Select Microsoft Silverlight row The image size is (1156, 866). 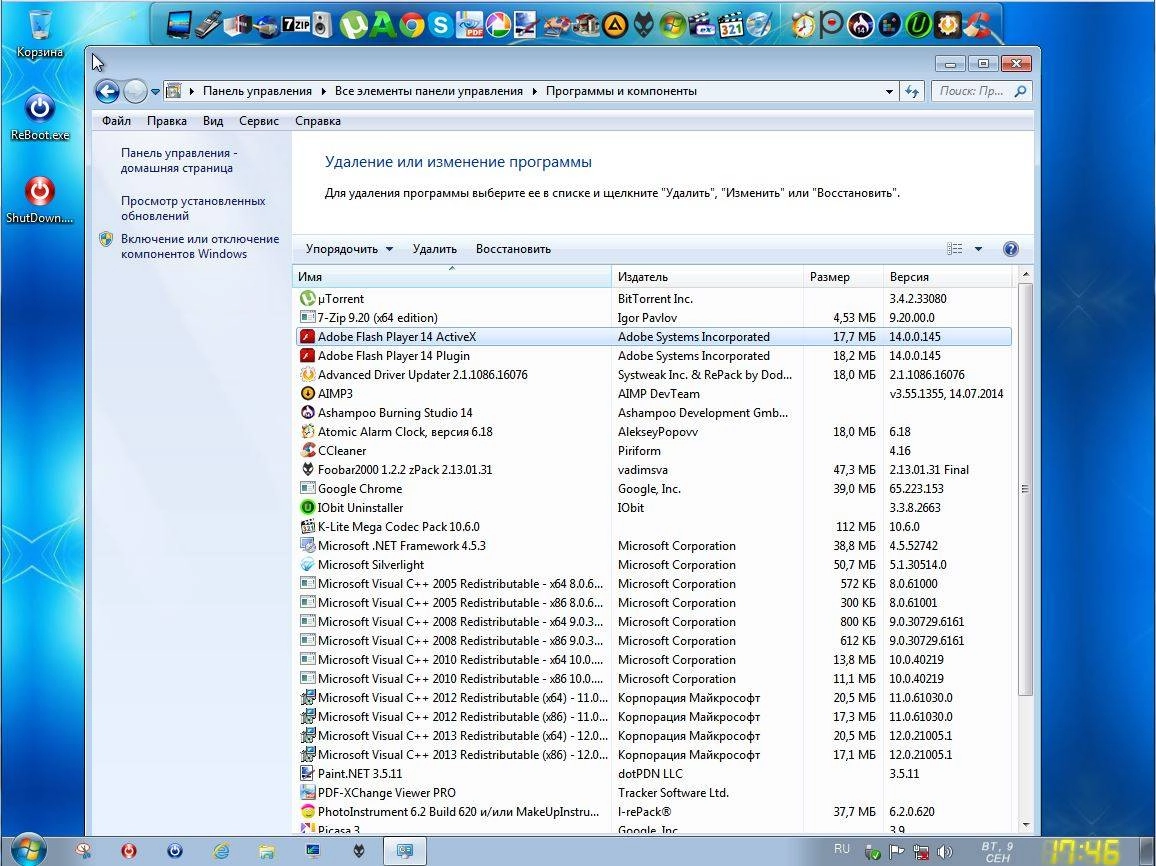coord(652,565)
